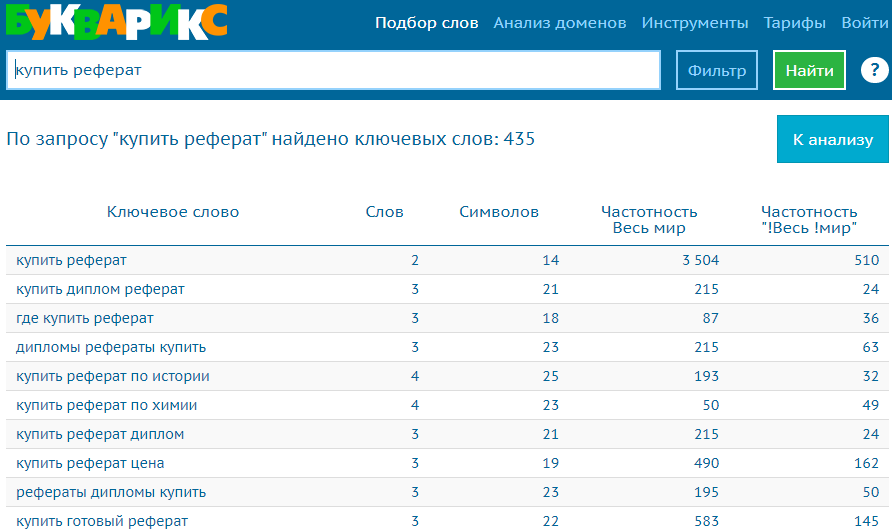Open the Фильтр filter options

(717, 71)
